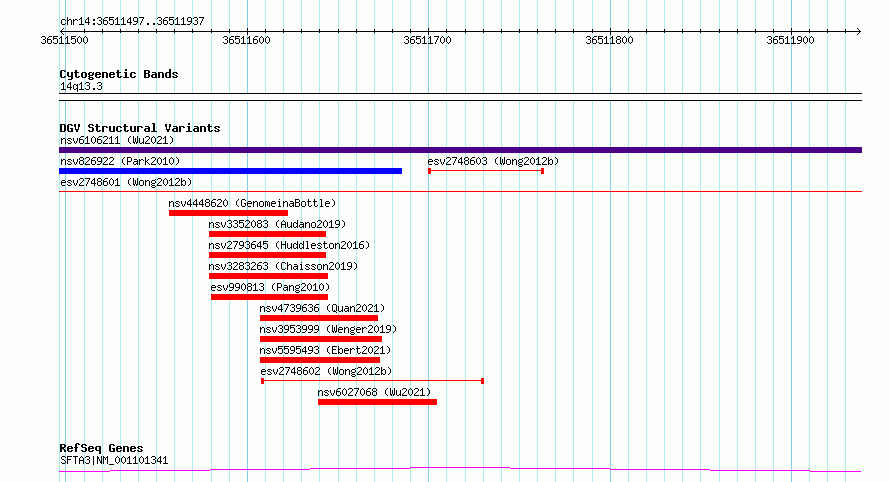Select the esv2748602 thin red feature line
The height and width of the screenshot is (482, 890).
point(372,381)
